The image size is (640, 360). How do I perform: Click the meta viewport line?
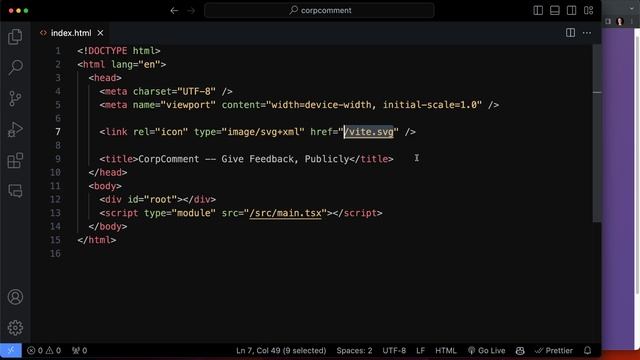click(299, 105)
